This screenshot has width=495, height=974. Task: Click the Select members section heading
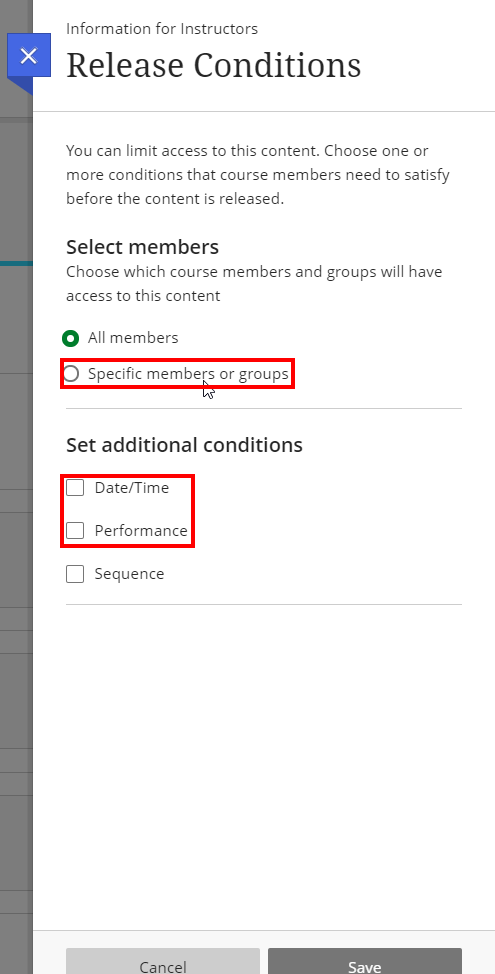point(142,247)
